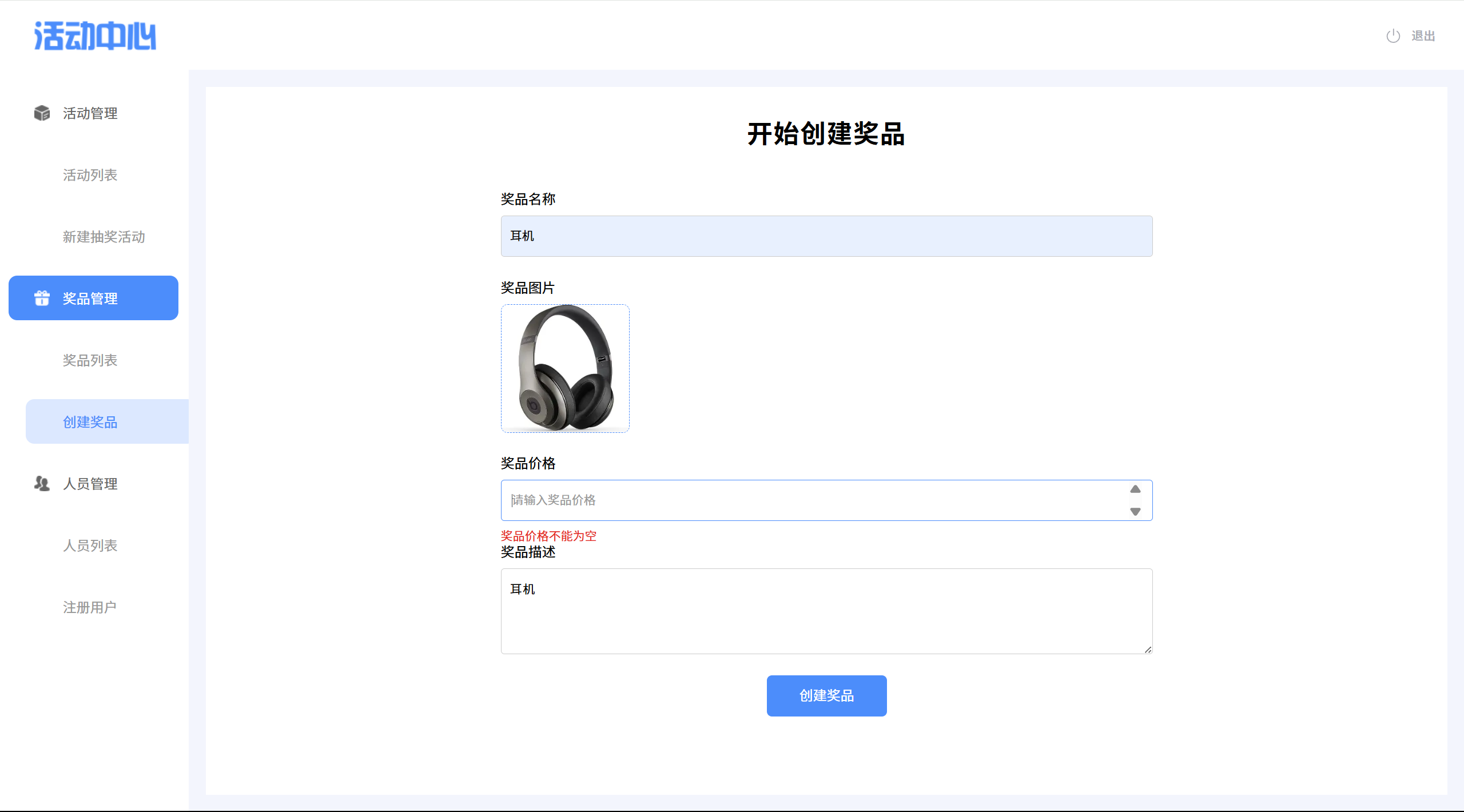The width and height of the screenshot is (1464, 812).
Task: Expand the 活动管理 menu section
Action: (x=90, y=113)
